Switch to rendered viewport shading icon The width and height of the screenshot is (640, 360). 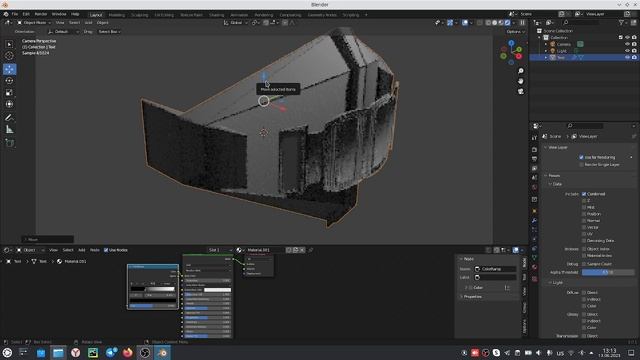[x=507, y=23]
